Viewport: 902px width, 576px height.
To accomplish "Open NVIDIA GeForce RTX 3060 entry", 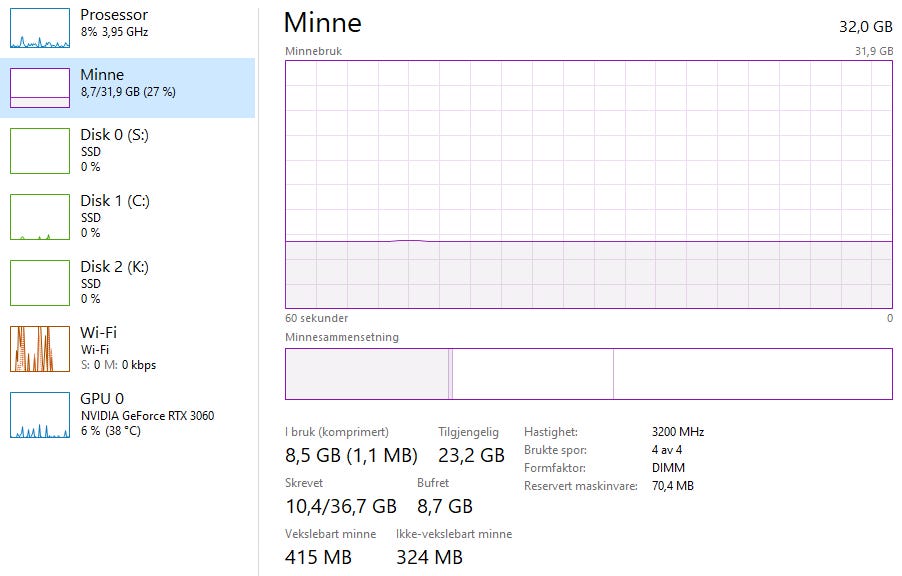I will tap(147, 416).
